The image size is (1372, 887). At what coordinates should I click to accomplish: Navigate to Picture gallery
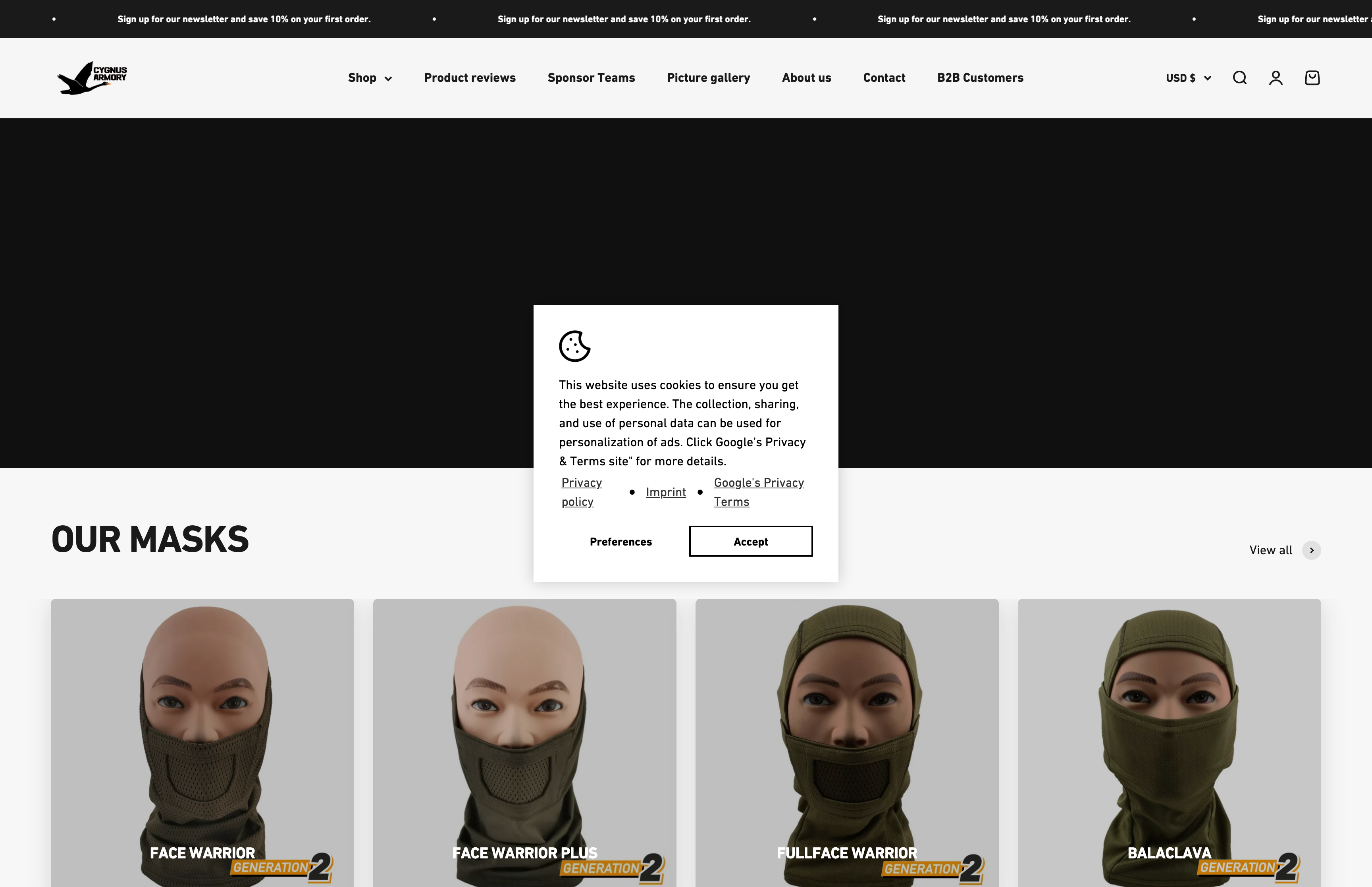(708, 78)
